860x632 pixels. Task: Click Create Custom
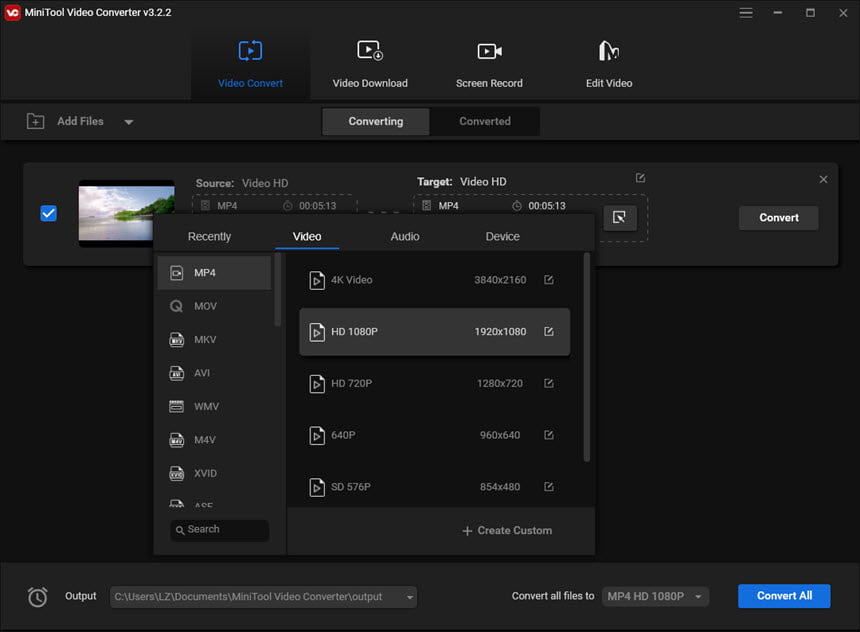tap(507, 531)
